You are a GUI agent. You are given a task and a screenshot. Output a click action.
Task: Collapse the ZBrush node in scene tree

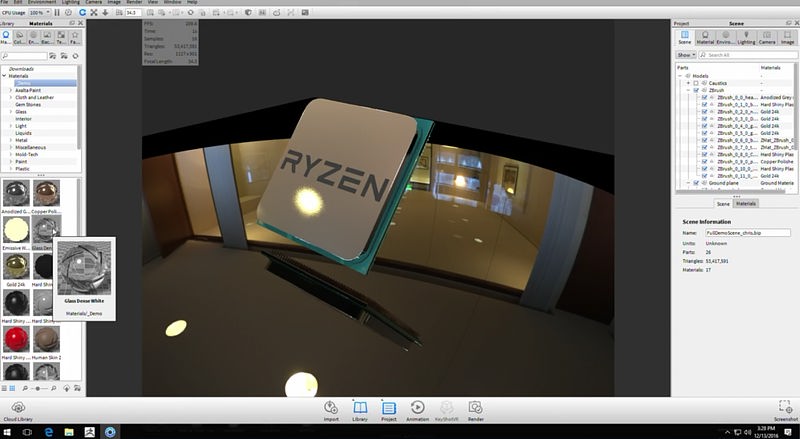click(x=688, y=90)
